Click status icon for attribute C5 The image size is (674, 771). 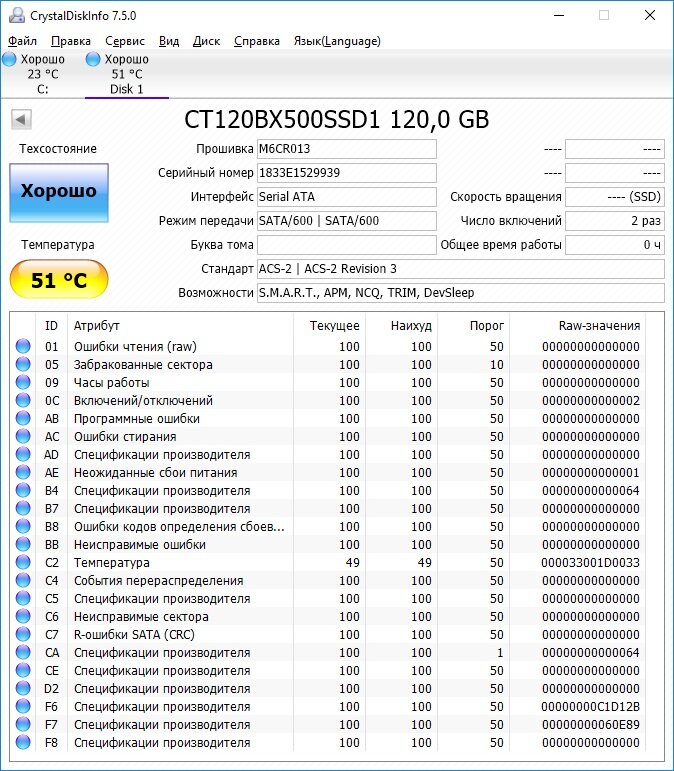23,598
